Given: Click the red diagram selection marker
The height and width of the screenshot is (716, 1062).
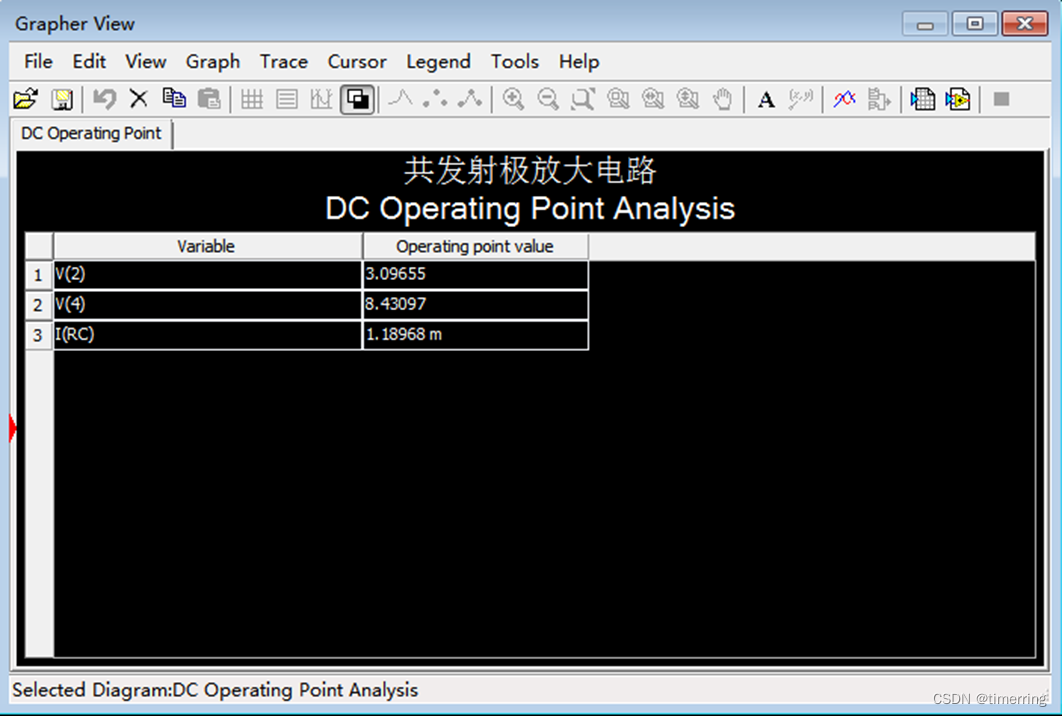Looking at the screenshot, I should (13, 428).
